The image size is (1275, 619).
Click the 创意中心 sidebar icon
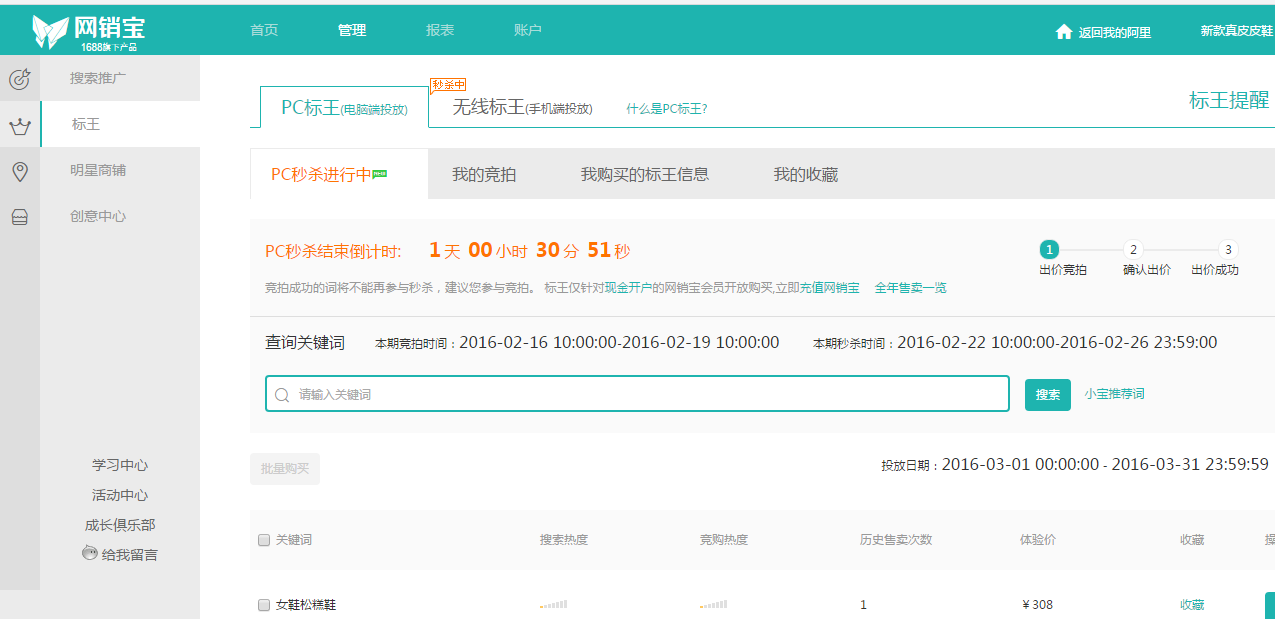pyautogui.click(x=19, y=217)
